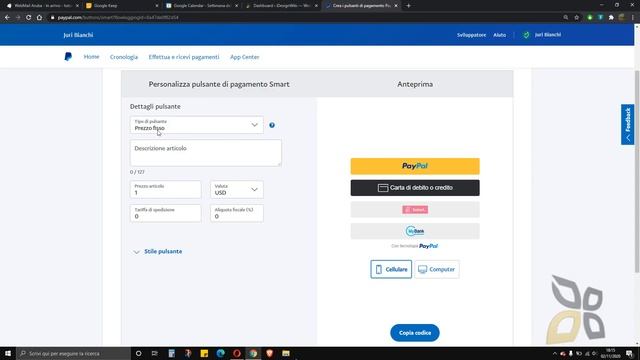Click yellow PayPal payment button
The height and width of the screenshot is (360, 640).
415,166
